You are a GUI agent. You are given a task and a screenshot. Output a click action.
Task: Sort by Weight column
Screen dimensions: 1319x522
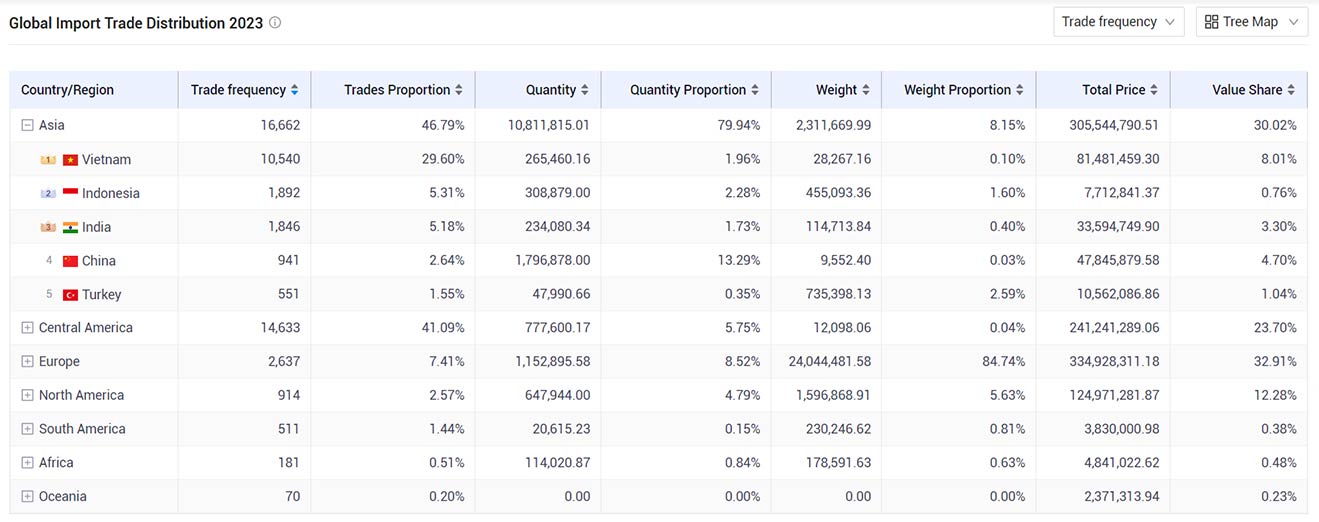click(x=866, y=90)
